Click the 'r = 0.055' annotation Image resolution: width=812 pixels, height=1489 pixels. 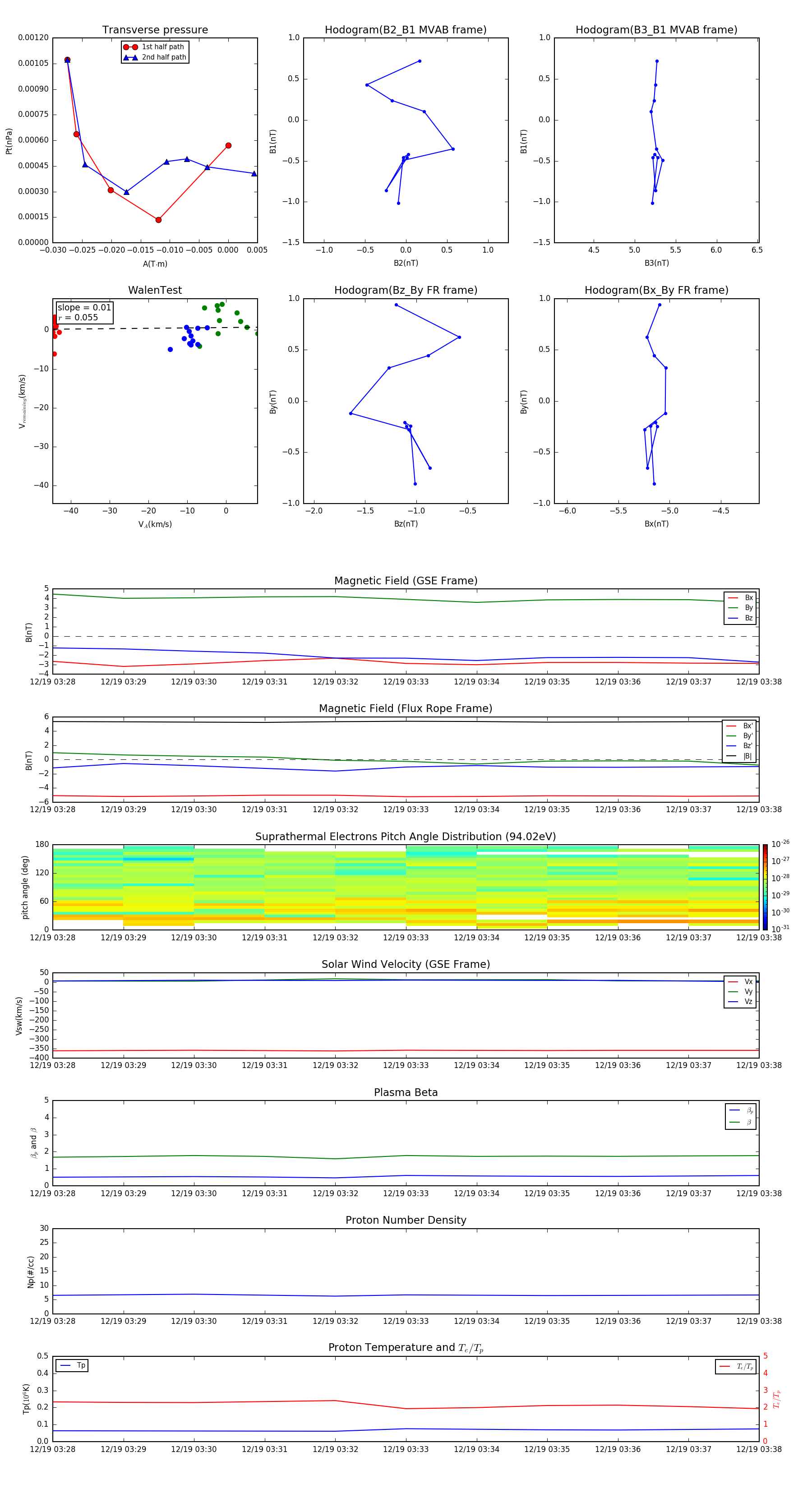(78, 317)
